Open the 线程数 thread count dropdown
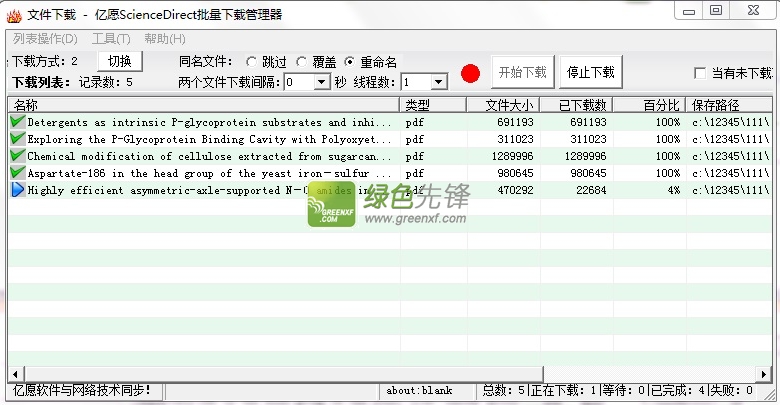This screenshot has height=405, width=780. tap(438, 82)
